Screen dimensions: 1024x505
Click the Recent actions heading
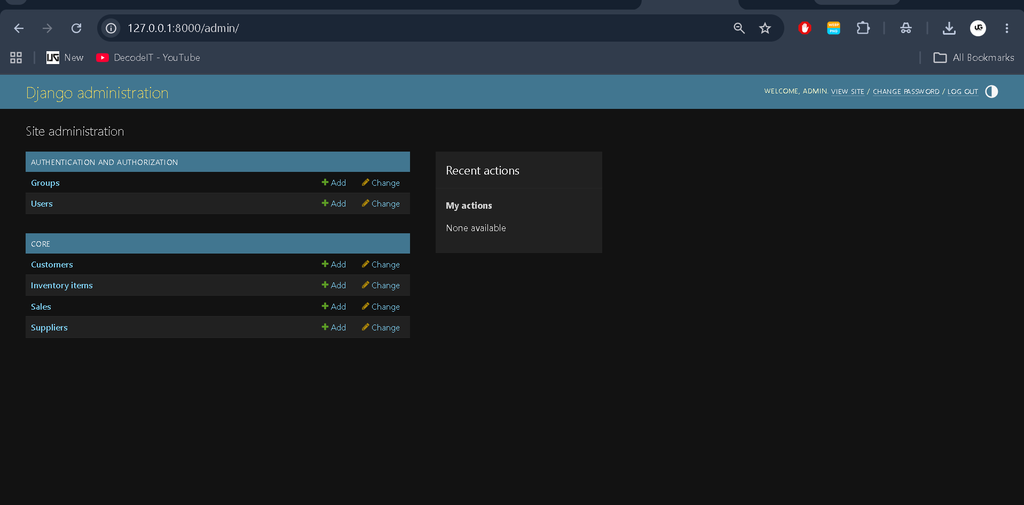483,171
